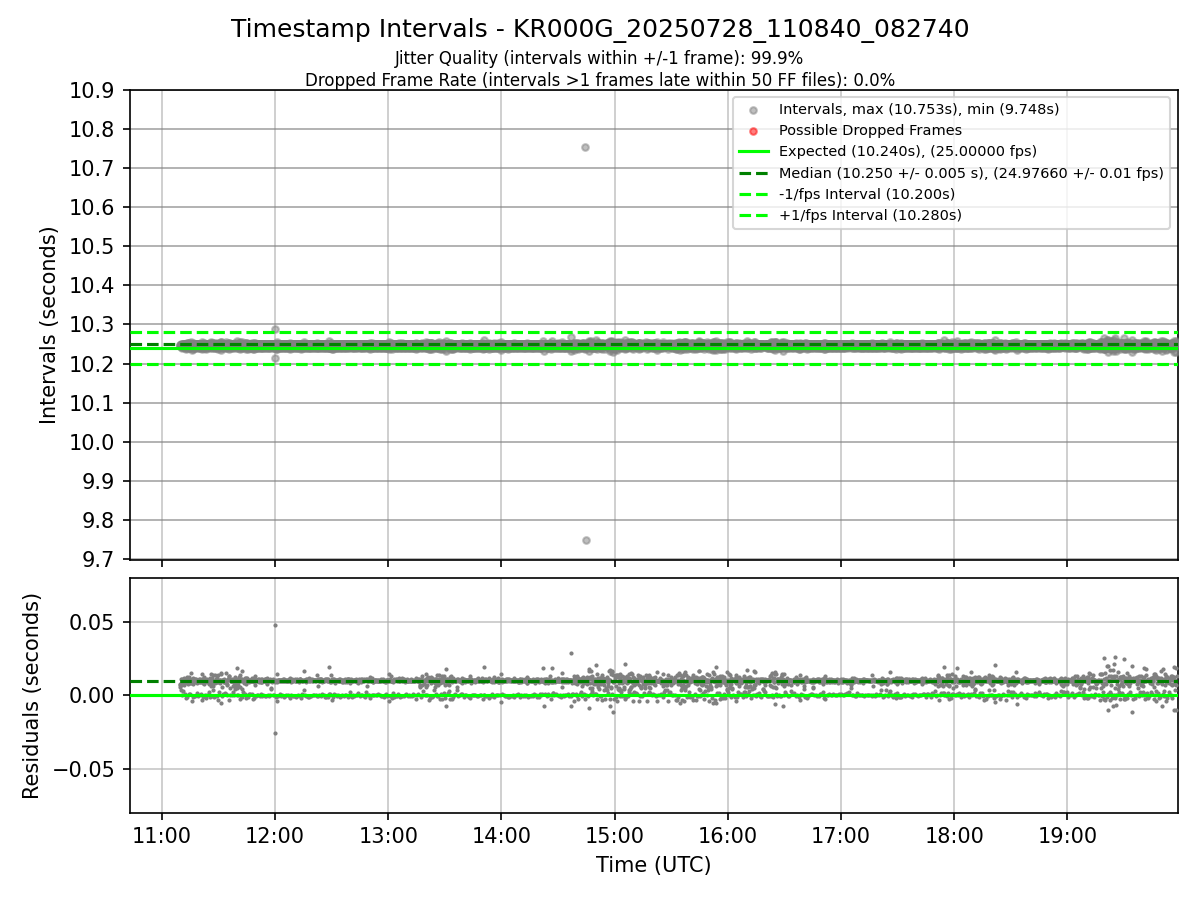
Task: Click the outlier point just below 10.3 at 12:00
Action: pyautogui.click(x=275, y=329)
